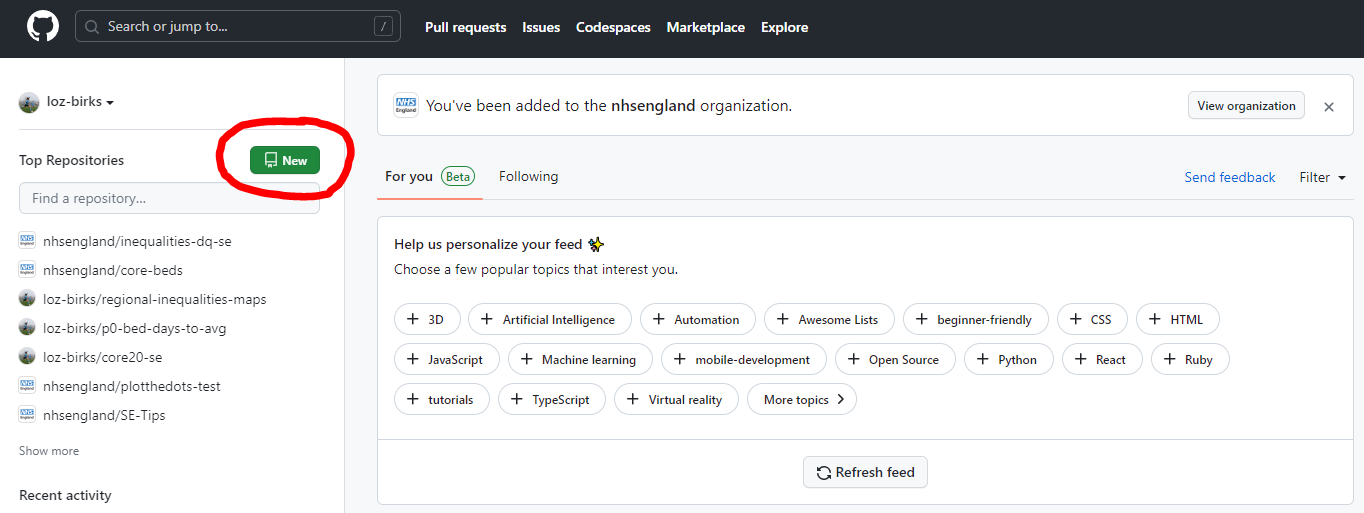Click the plus icon on the Automation topic

(x=659, y=320)
